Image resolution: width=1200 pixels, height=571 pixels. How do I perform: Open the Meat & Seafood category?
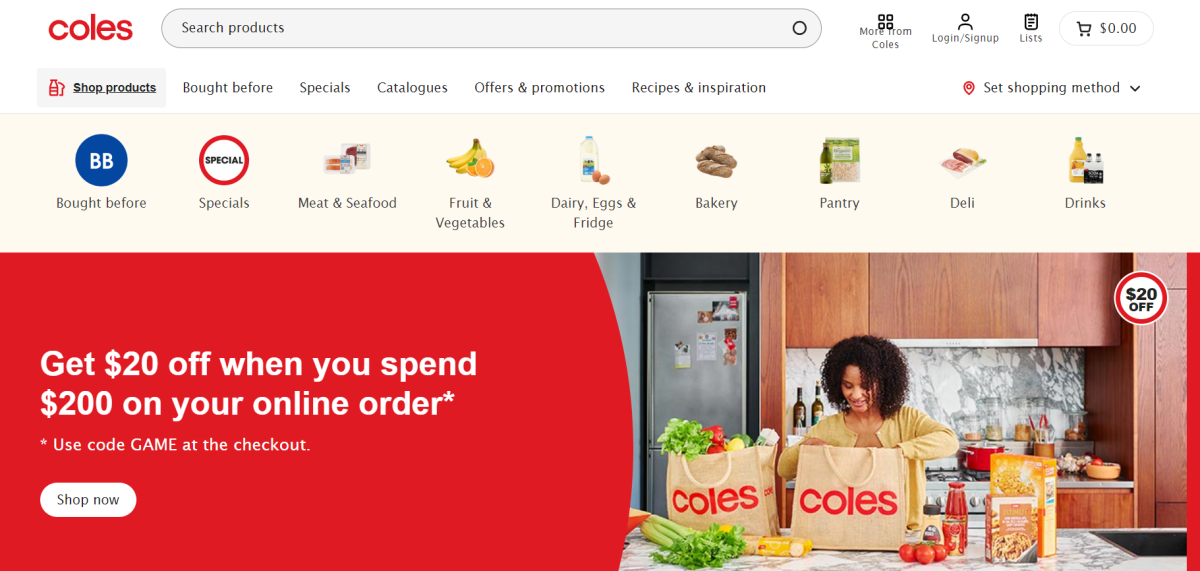pyautogui.click(x=347, y=173)
